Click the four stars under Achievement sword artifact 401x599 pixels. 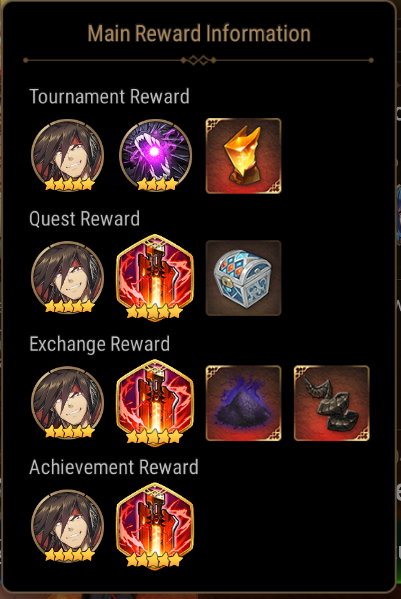pyautogui.click(x=154, y=560)
